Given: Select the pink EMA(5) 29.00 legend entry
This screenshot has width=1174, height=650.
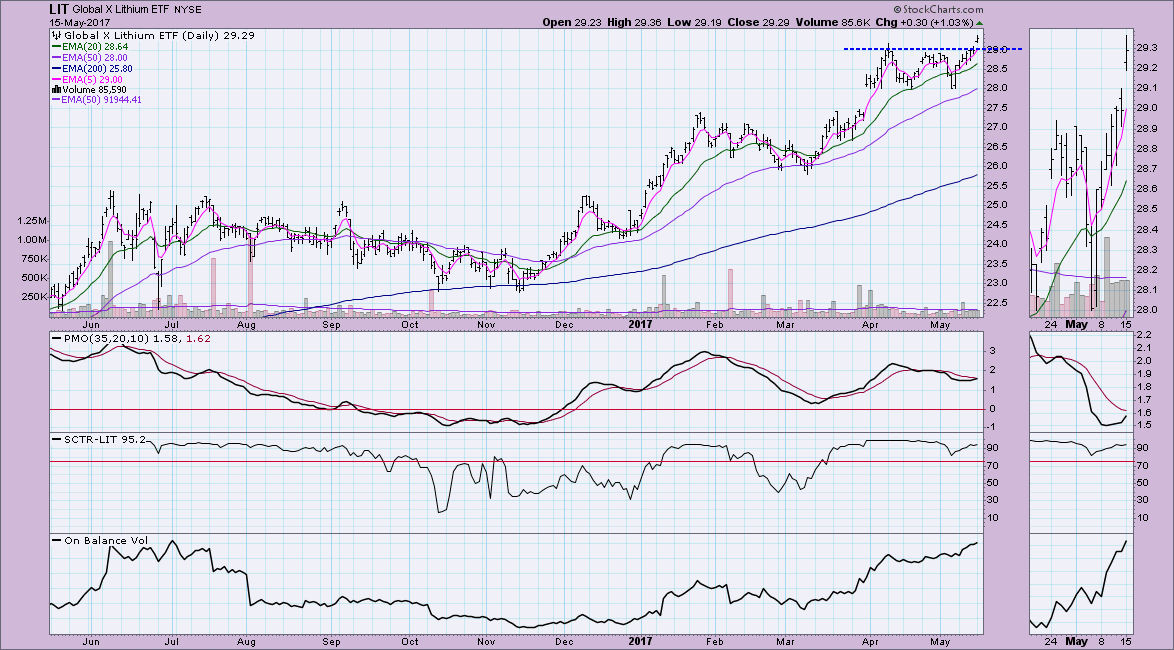Looking at the screenshot, I should point(90,78).
